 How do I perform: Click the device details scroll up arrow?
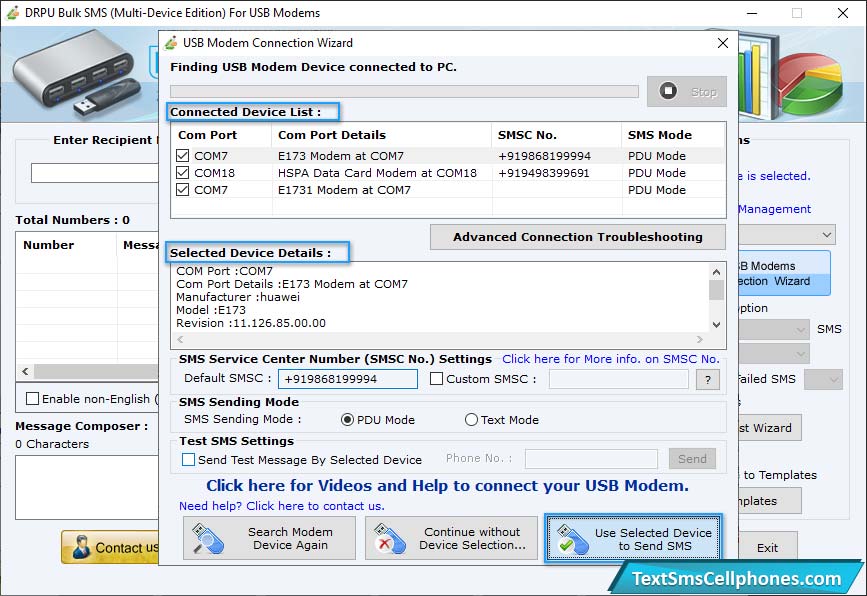click(x=717, y=272)
